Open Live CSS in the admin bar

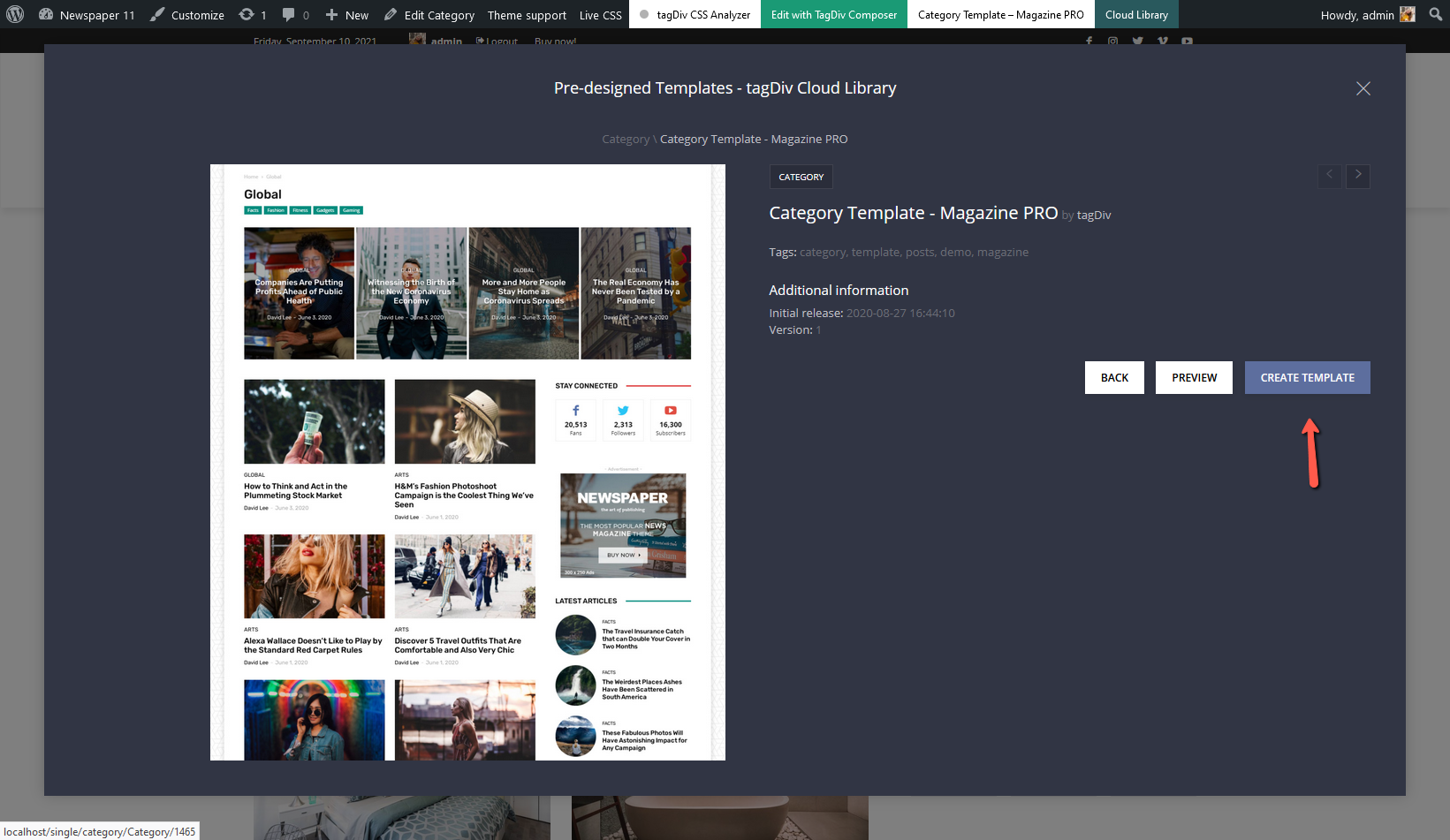coord(601,14)
